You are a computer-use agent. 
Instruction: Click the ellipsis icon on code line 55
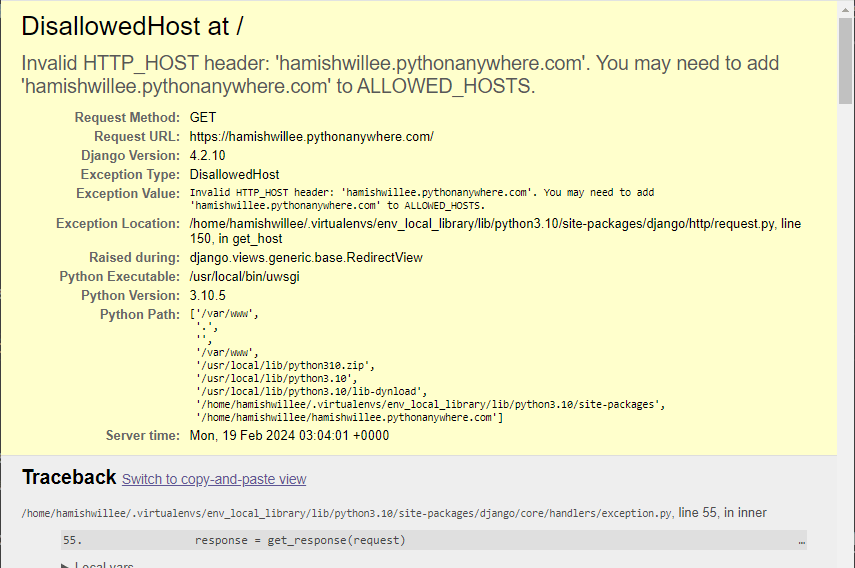click(801, 541)
